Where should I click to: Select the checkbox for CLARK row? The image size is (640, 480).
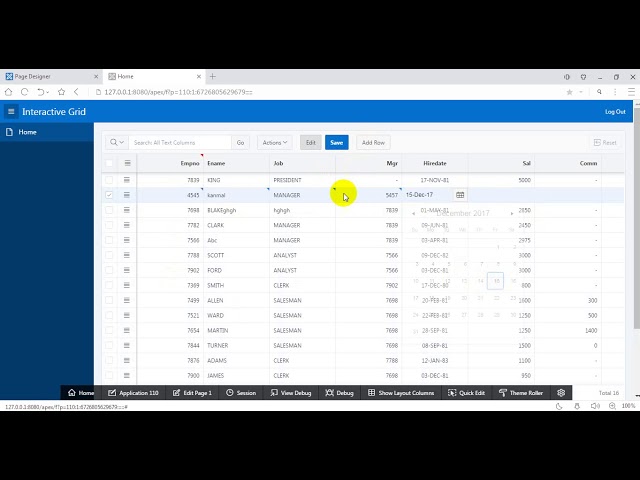point(109,225)
